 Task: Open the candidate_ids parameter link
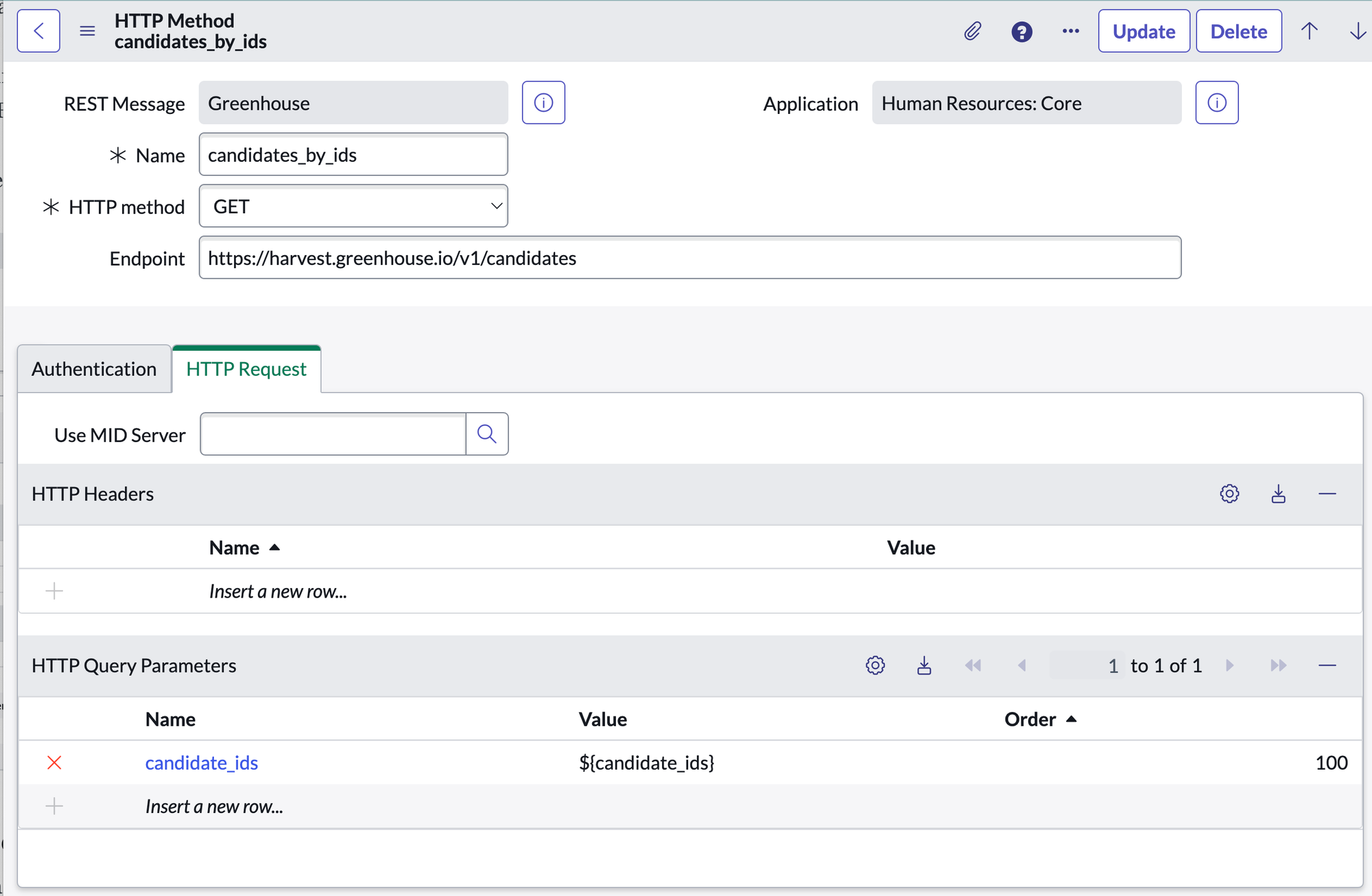coord(202,762)
